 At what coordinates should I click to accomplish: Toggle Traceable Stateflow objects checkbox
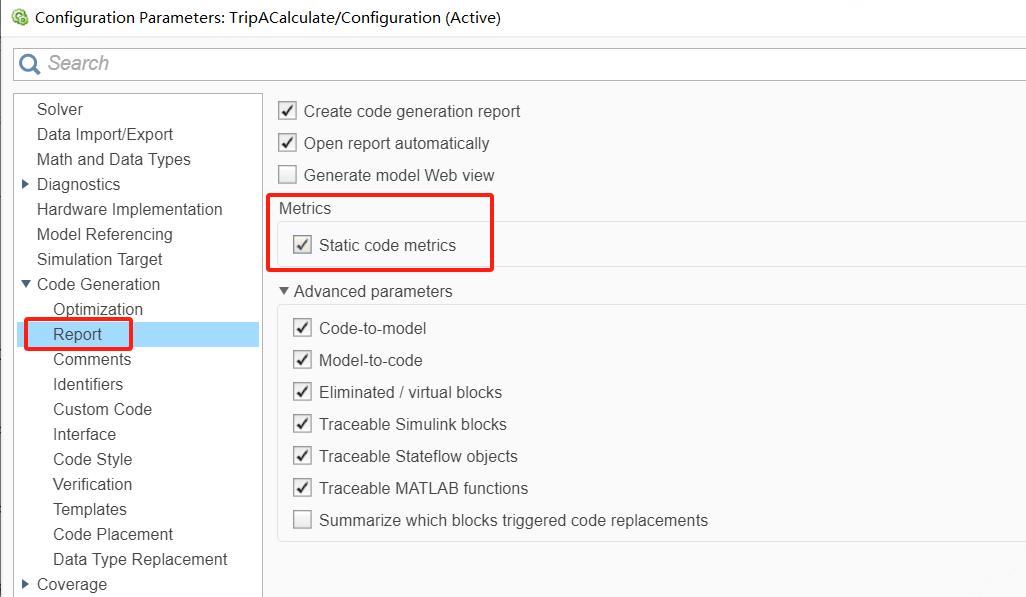(x=302, y=456)
